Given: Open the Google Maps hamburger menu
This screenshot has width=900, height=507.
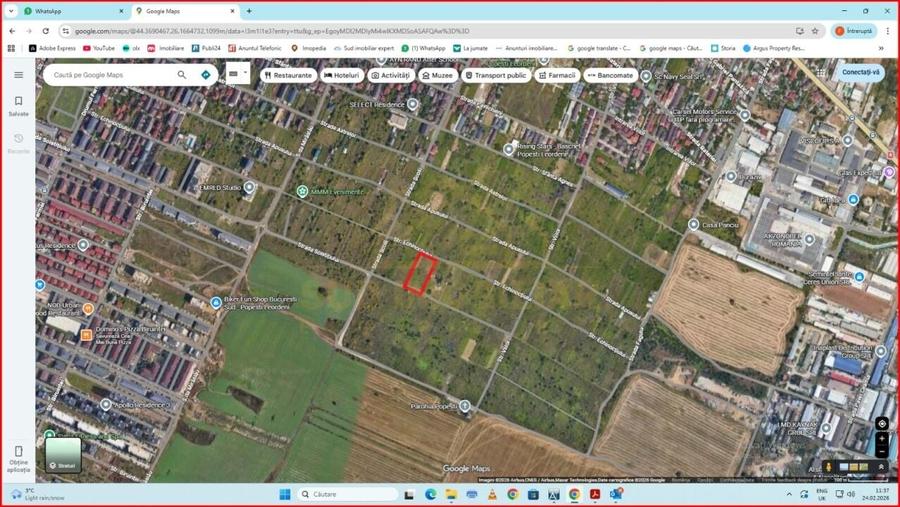Looking at the screenshot, I should pyautogui.click(x=18, y=75).
